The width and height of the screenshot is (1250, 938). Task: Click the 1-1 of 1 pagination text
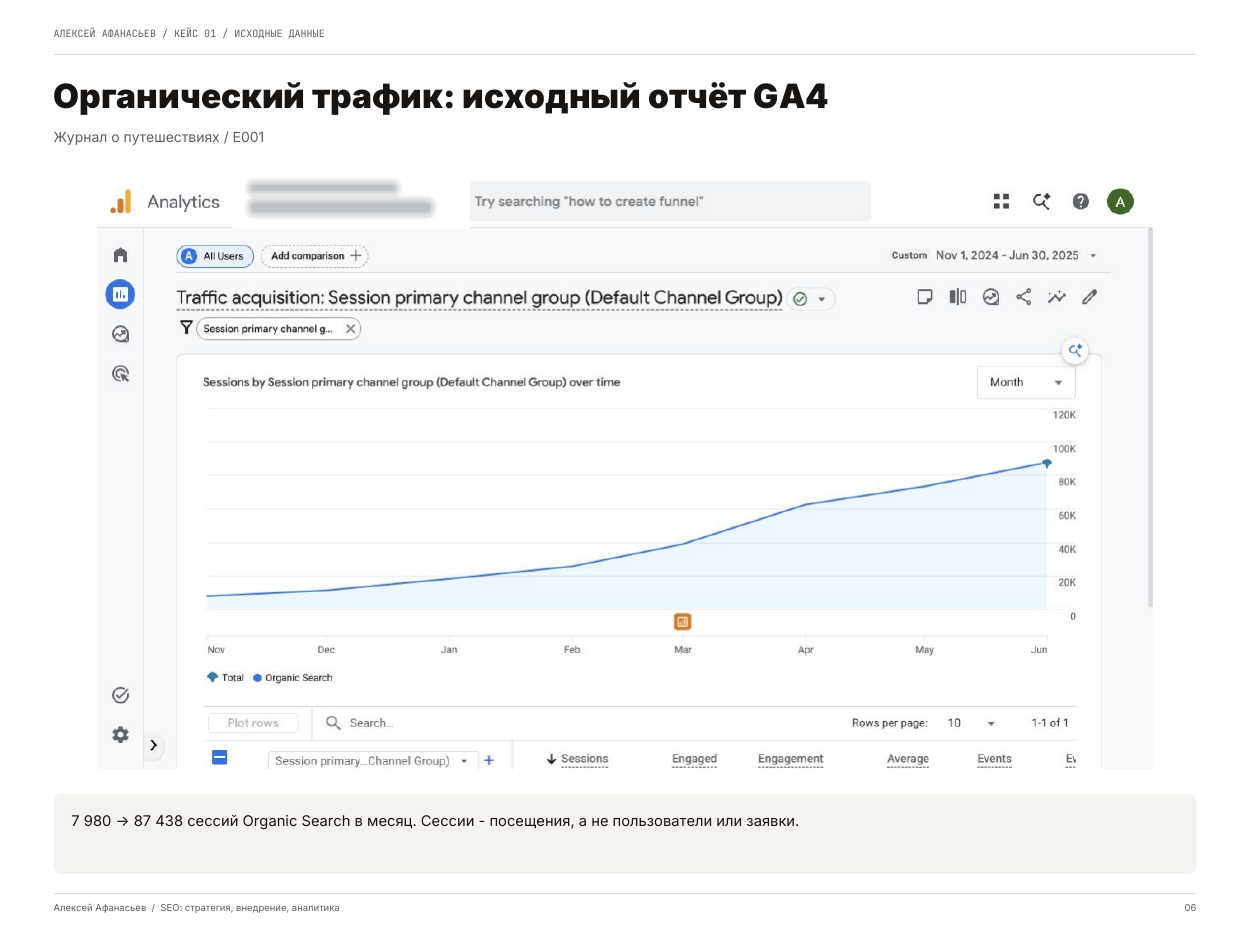click(1050, 723)
